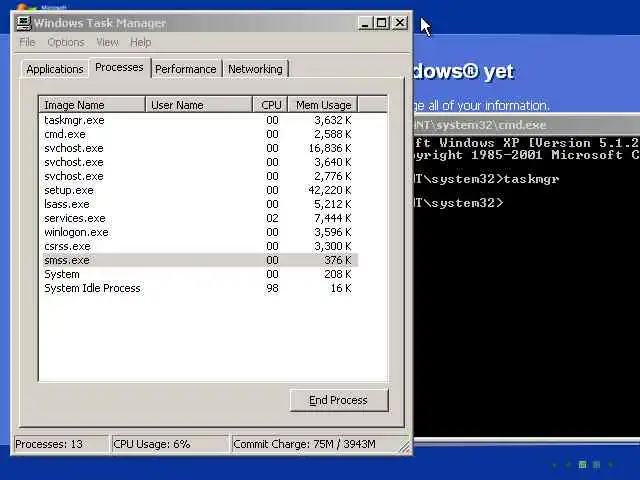Viewport: 640px width, 480px height.
Task: Select the winlogon.exe process
Action: 199,232
